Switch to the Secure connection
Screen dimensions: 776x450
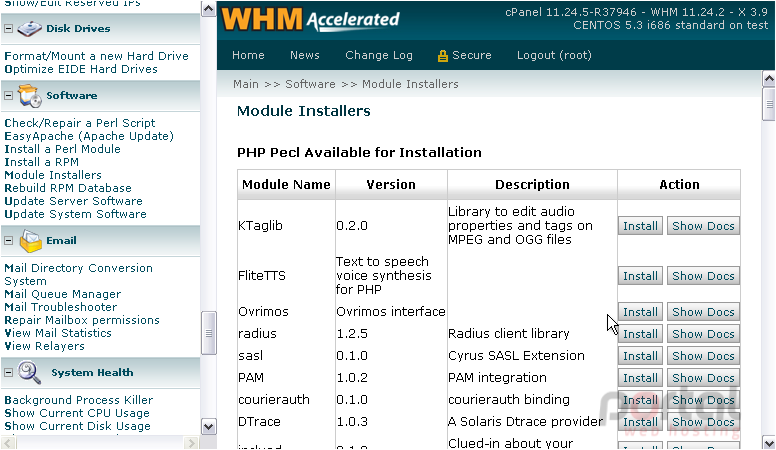click(x=472, y=55)
